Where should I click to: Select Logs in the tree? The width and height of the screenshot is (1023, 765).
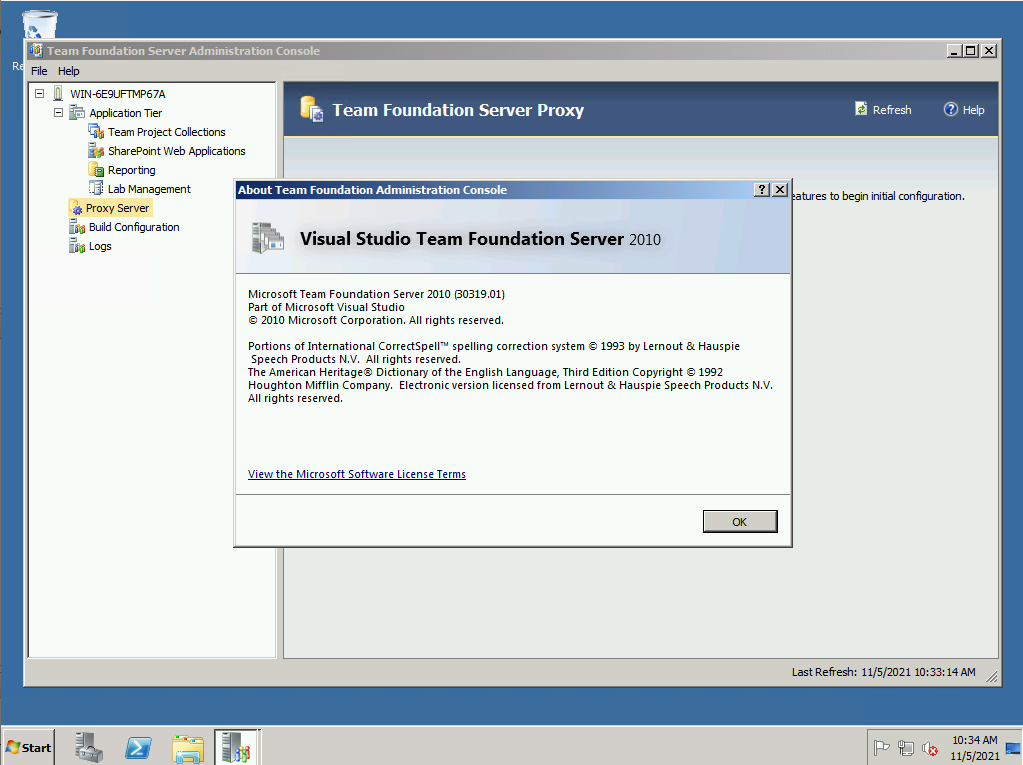(x=100, y=246)
